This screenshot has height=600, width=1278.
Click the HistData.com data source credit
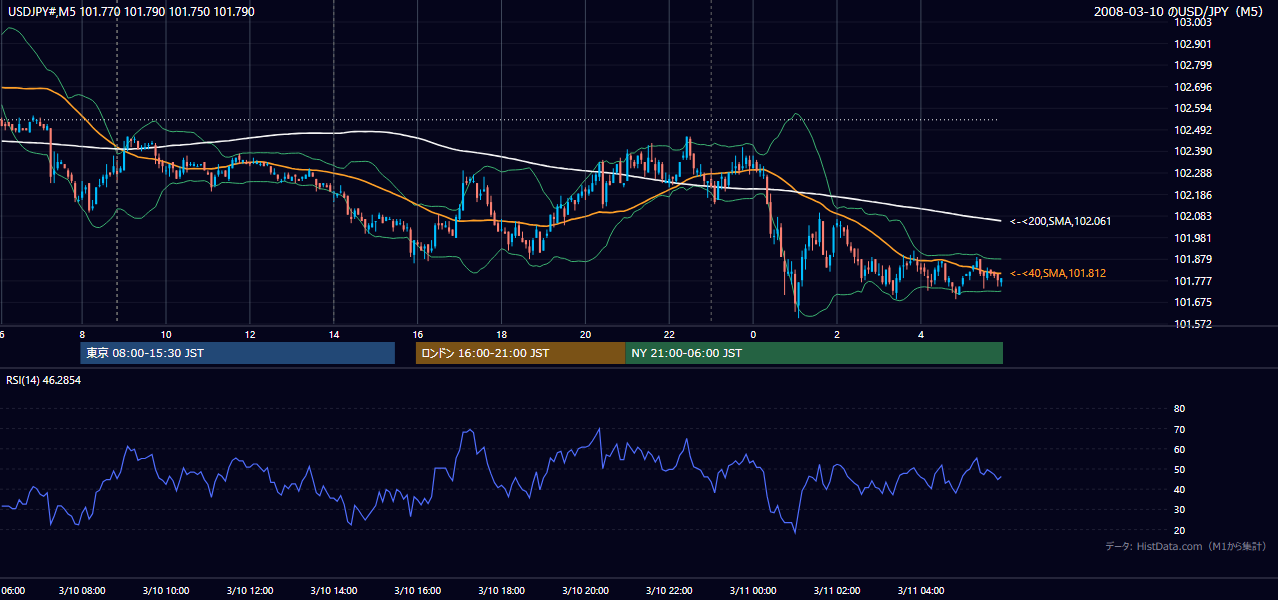1185,546
